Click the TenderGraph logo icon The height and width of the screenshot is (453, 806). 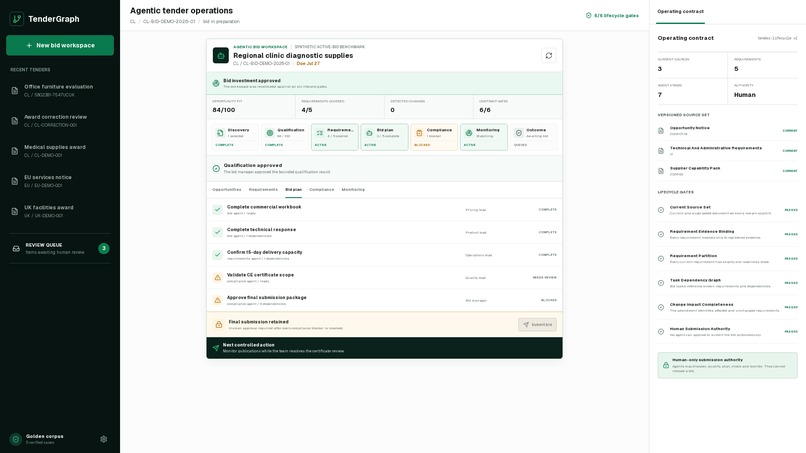[16, 19]
